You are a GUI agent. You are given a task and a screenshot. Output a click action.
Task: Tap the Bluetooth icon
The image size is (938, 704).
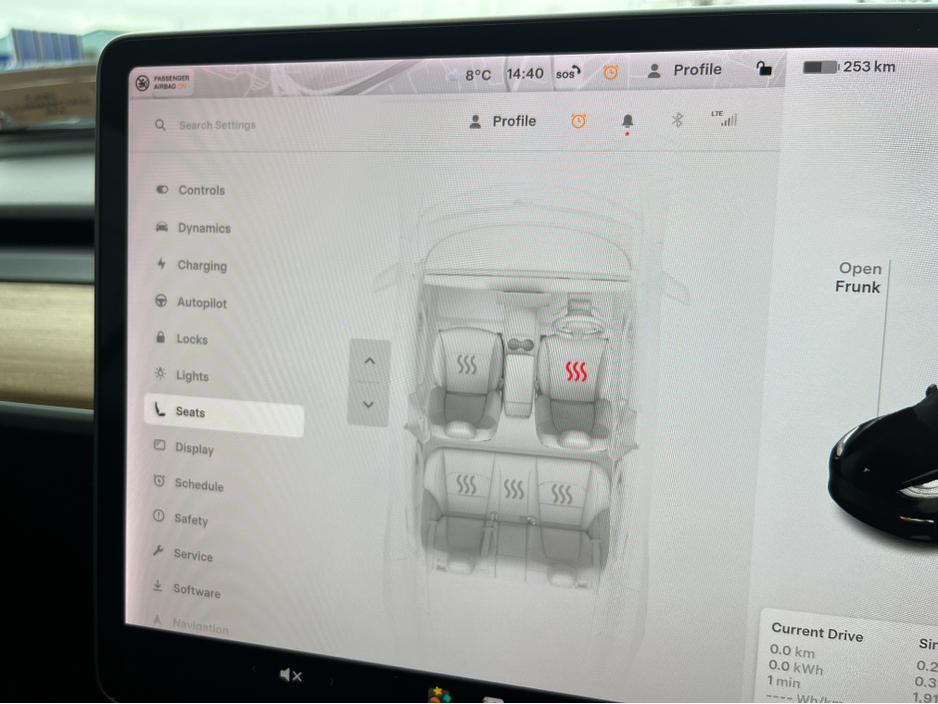coord(677,120)
